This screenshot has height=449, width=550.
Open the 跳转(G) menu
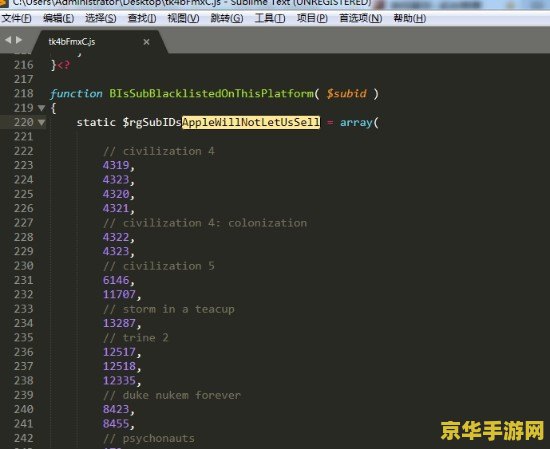pyautogui.click(x=227, y=18)
